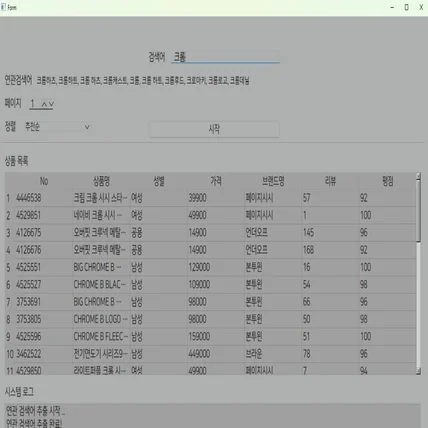Click review count cell 145

click(331, 233)
